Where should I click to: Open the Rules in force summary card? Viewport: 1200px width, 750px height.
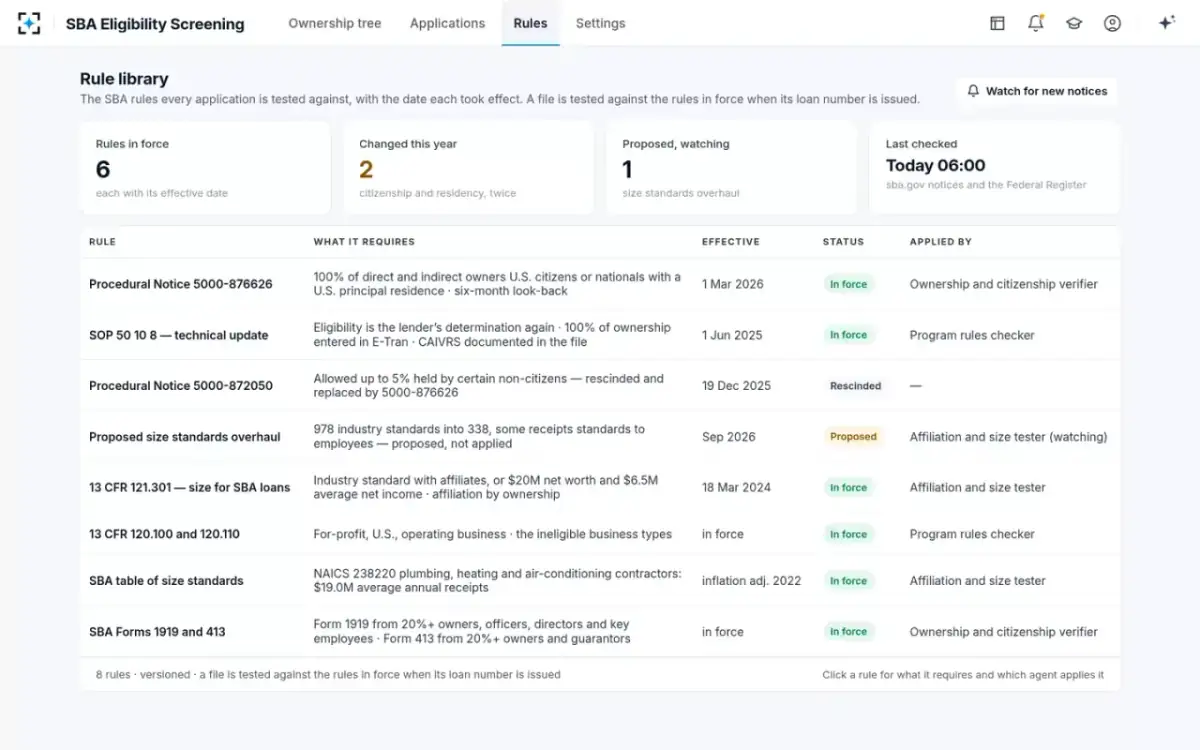click(x=205, y=168)
